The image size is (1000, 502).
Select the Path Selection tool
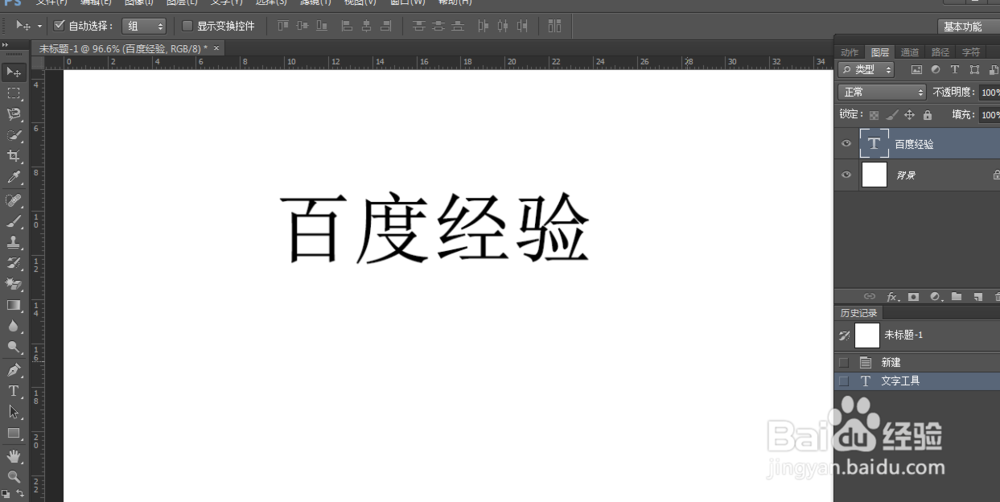click(13, 412)
